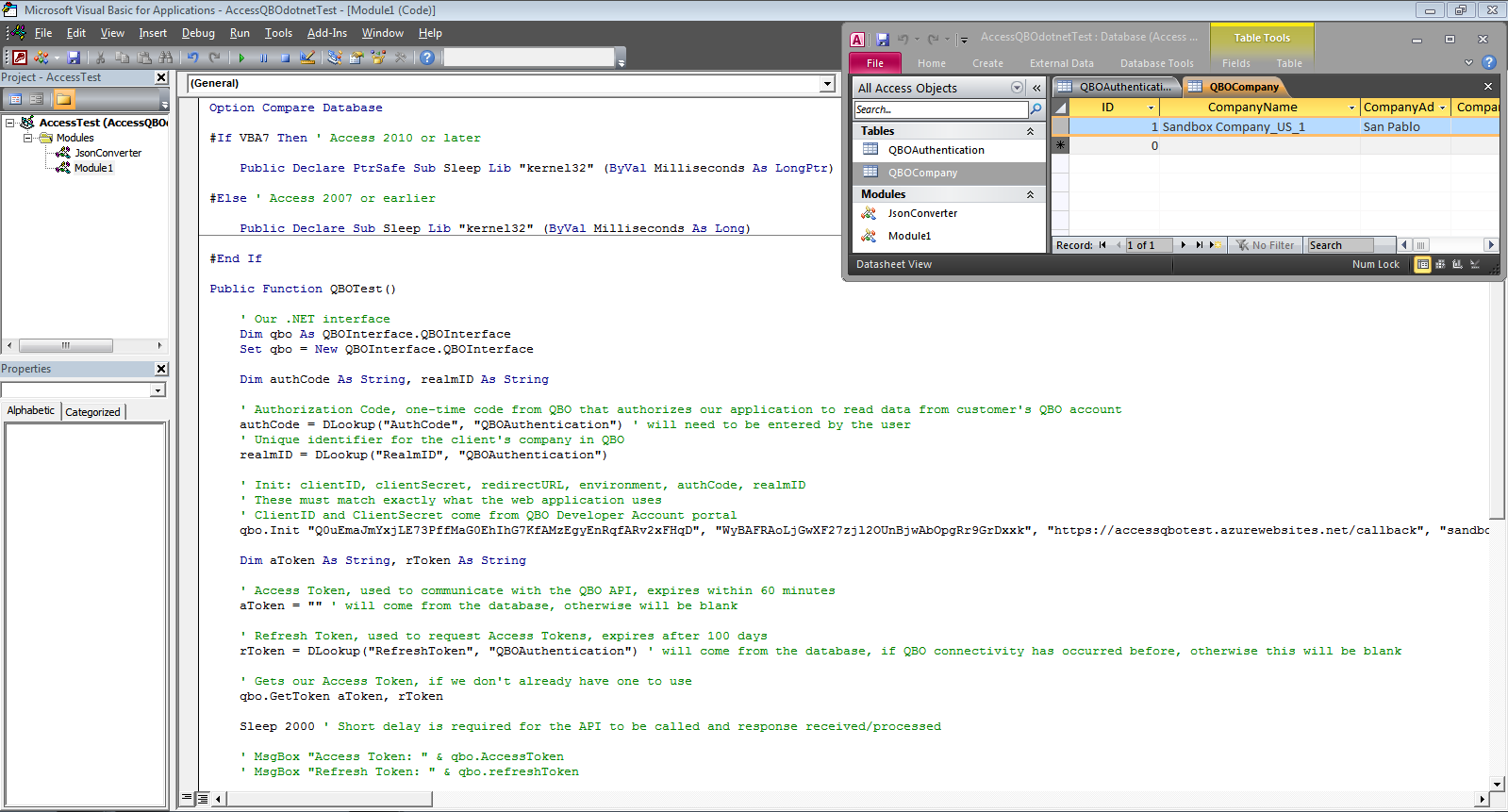Open the Add-Ins menu
1508x812 pixels.
coord(327,33)
